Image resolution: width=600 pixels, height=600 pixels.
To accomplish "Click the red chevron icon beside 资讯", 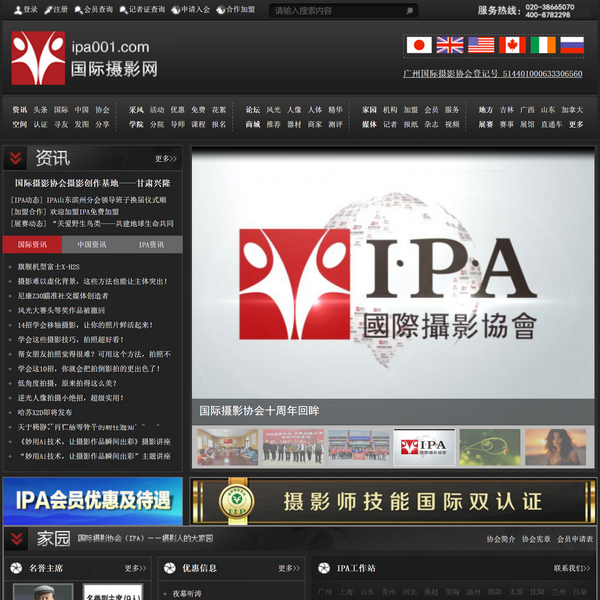I will tap(16, 158).
